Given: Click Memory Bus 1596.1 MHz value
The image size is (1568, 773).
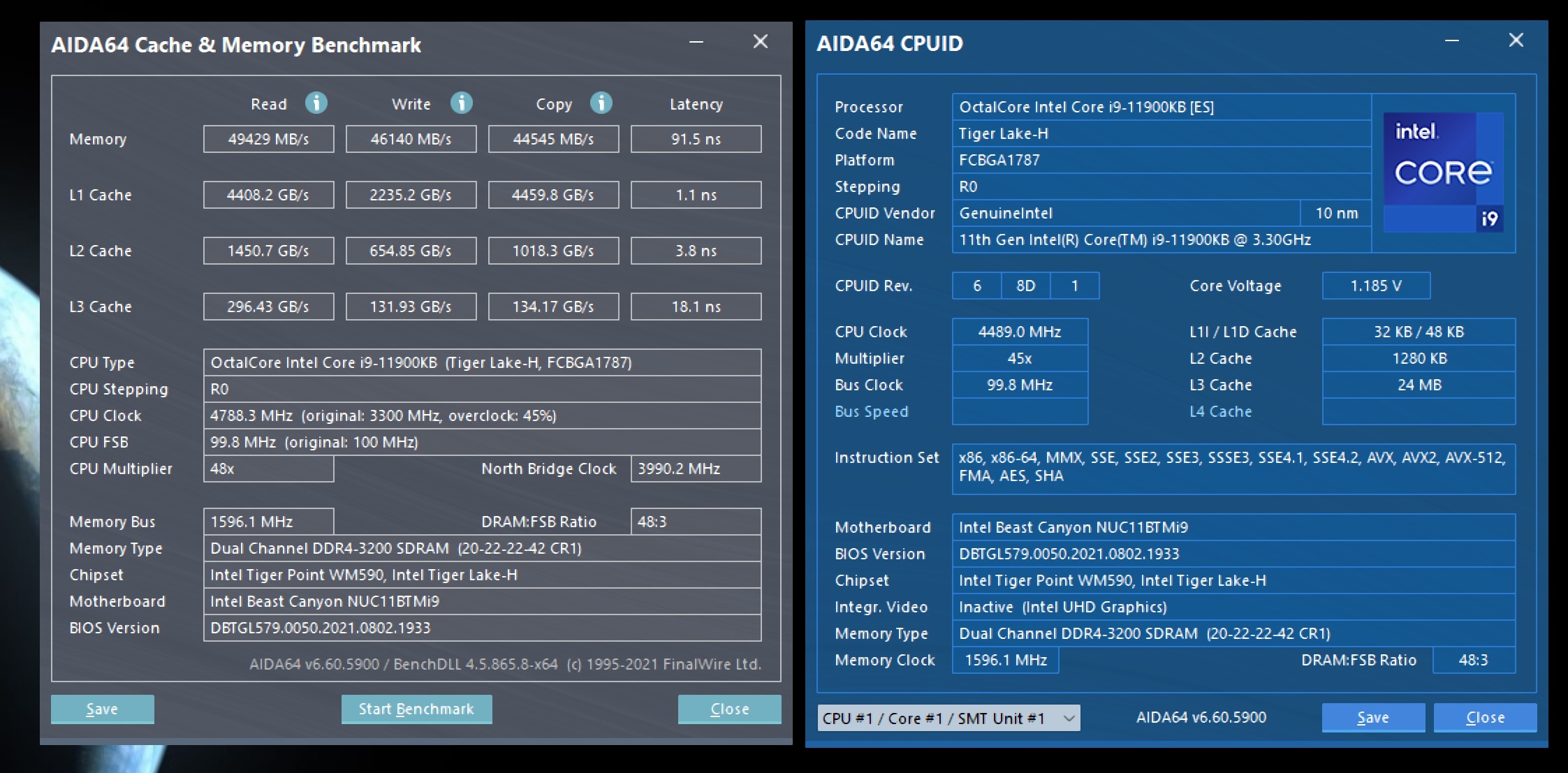Looking at the screenshot, I should tap(268, 522).
